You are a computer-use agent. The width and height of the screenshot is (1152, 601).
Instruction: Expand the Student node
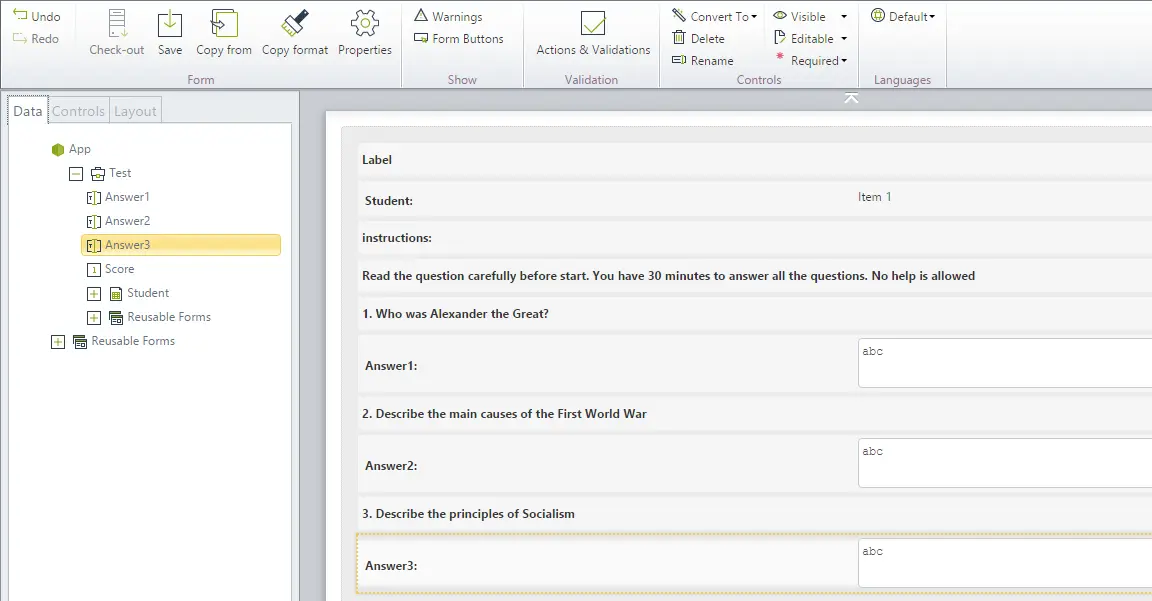pyautogui.click(x=94, y=294)
